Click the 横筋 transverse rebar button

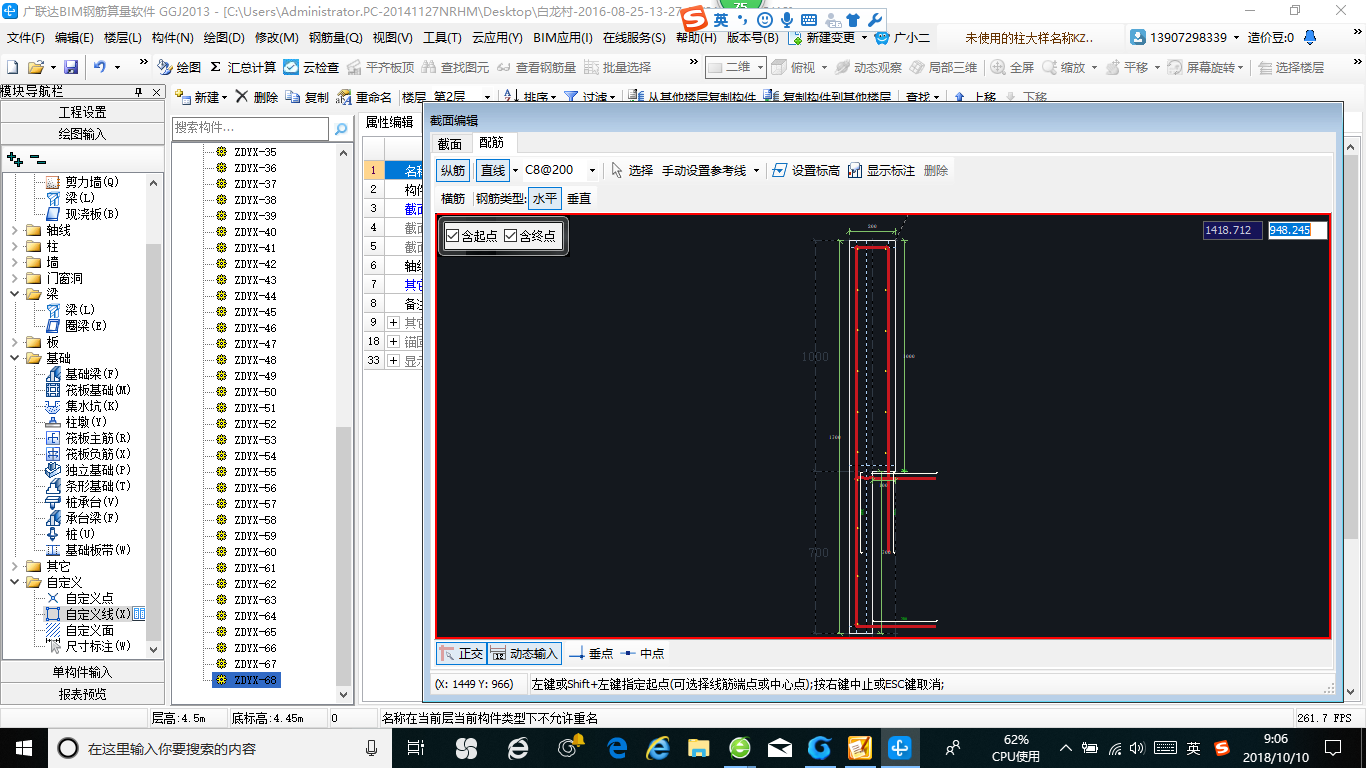pos(453,199)
